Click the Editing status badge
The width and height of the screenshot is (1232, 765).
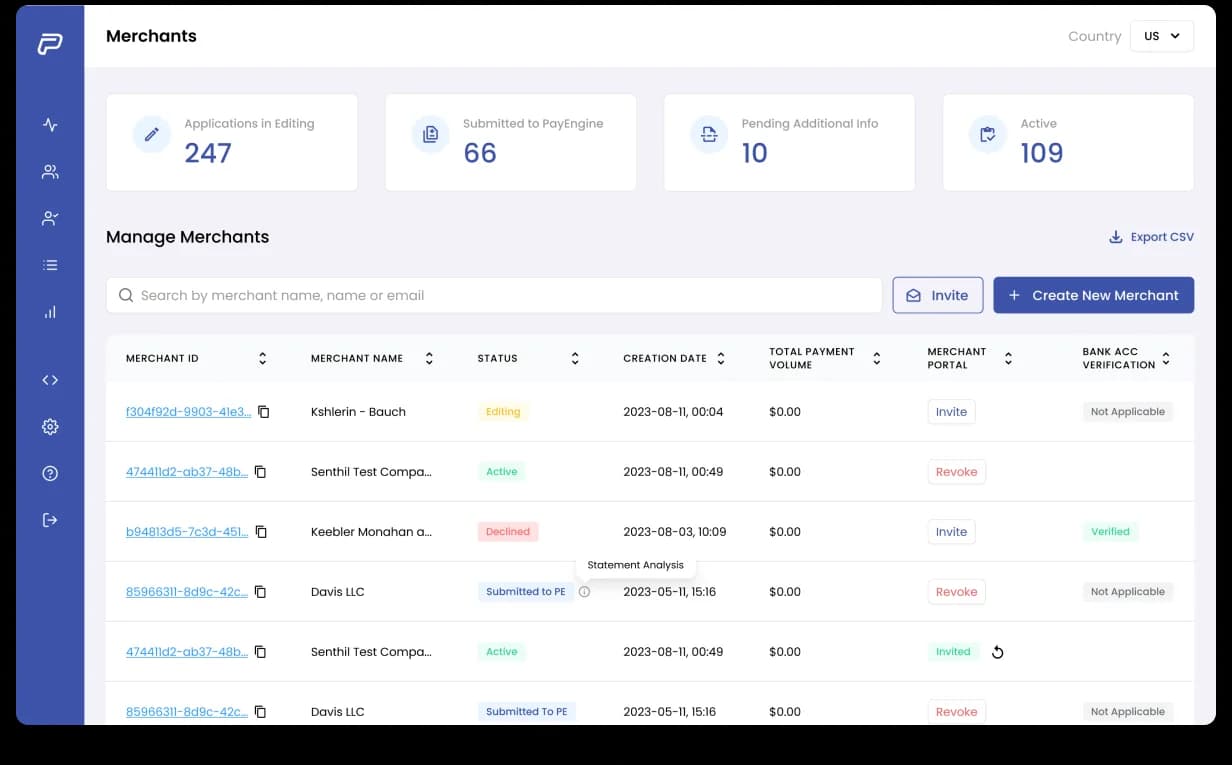(x=503, y=412)
